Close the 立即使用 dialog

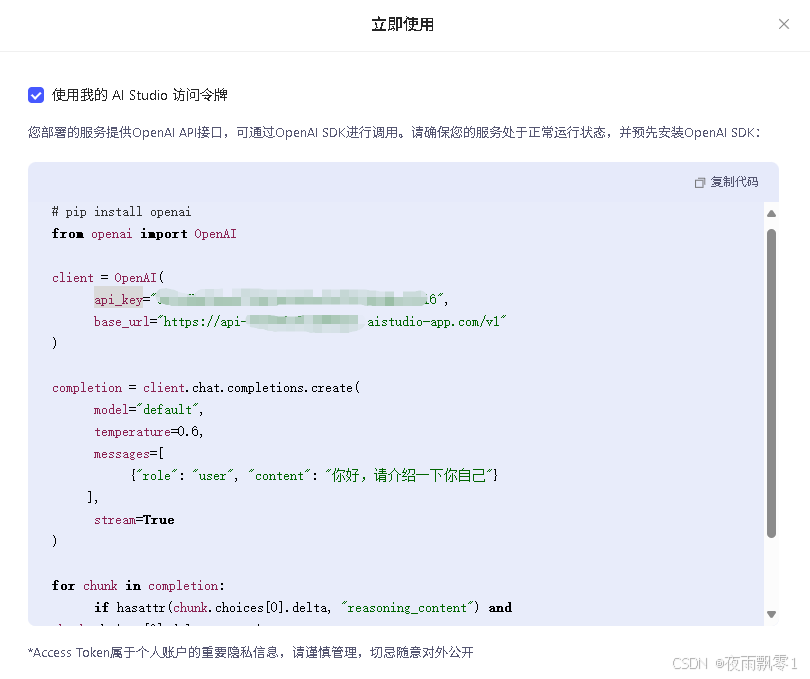click(x=784, y=24)
